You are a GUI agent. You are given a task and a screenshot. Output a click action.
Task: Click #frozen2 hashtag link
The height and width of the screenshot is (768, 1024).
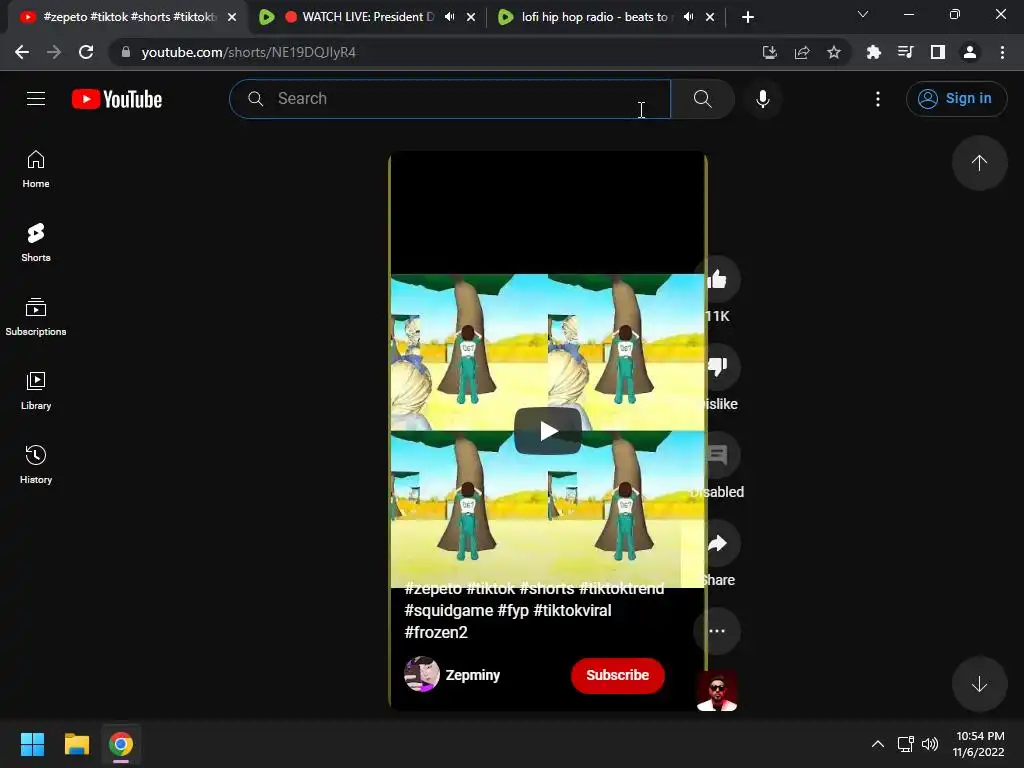coord(436,632)
